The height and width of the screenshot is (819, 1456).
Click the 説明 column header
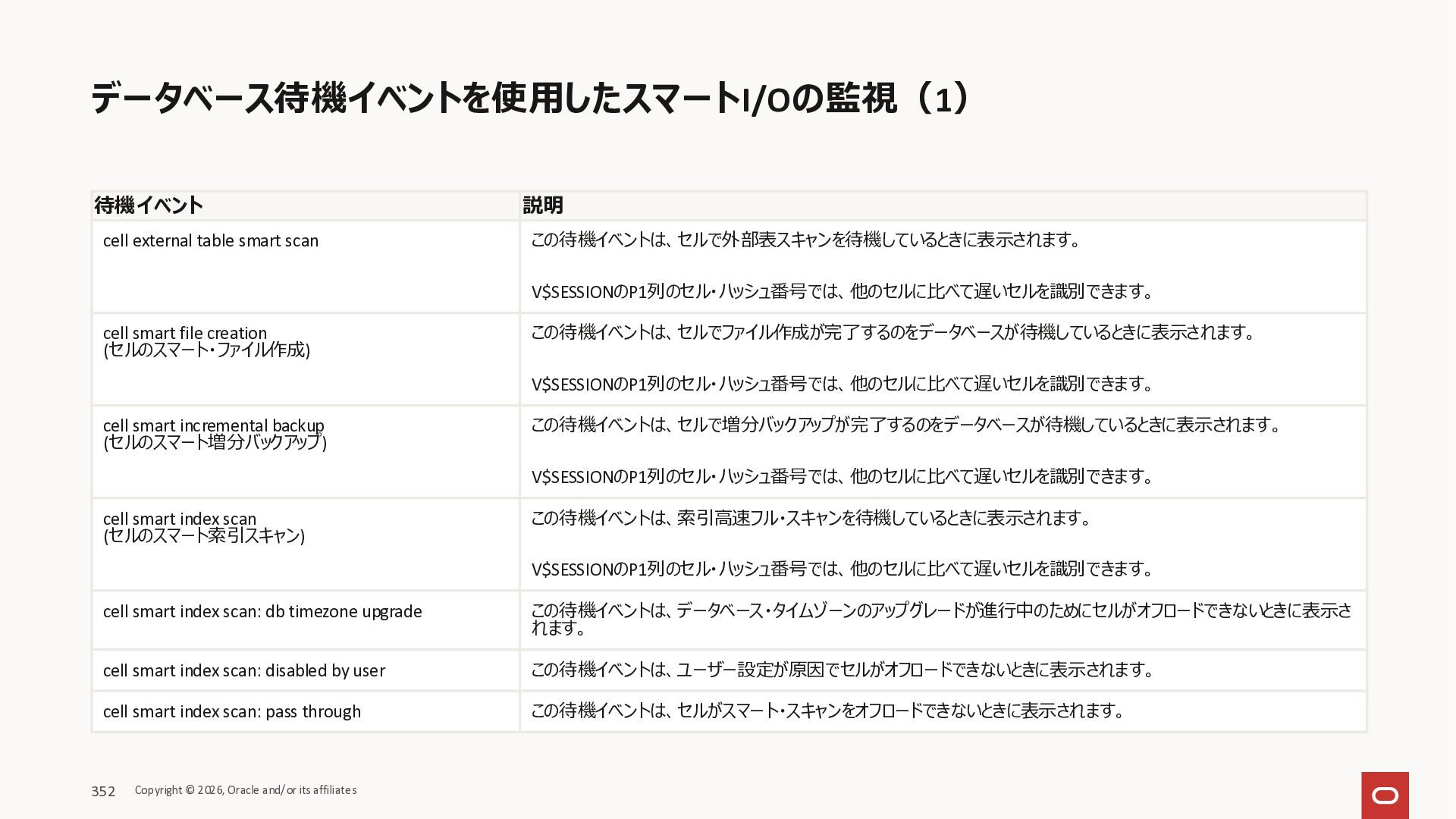pyautogui.click(x=543, y=206)
